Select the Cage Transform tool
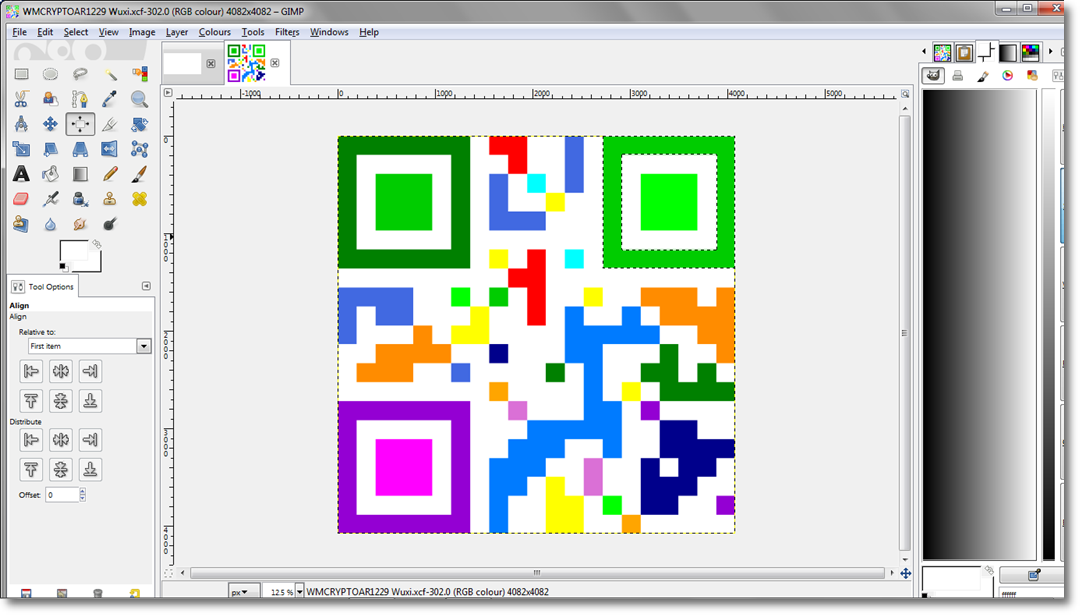This screenshot has height=615, width=1080. coord(139,149)
